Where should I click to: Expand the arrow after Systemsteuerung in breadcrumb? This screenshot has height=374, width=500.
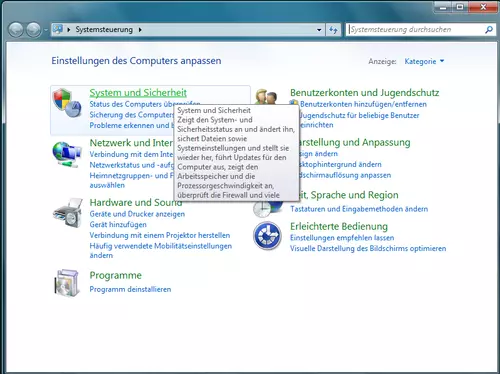[x=140, y=30]
